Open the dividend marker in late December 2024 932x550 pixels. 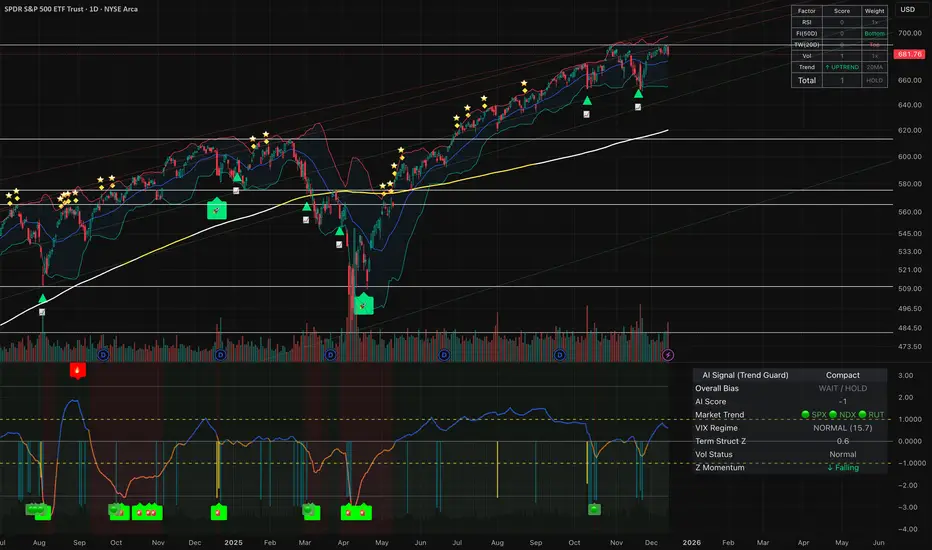[x=221, y=355]
